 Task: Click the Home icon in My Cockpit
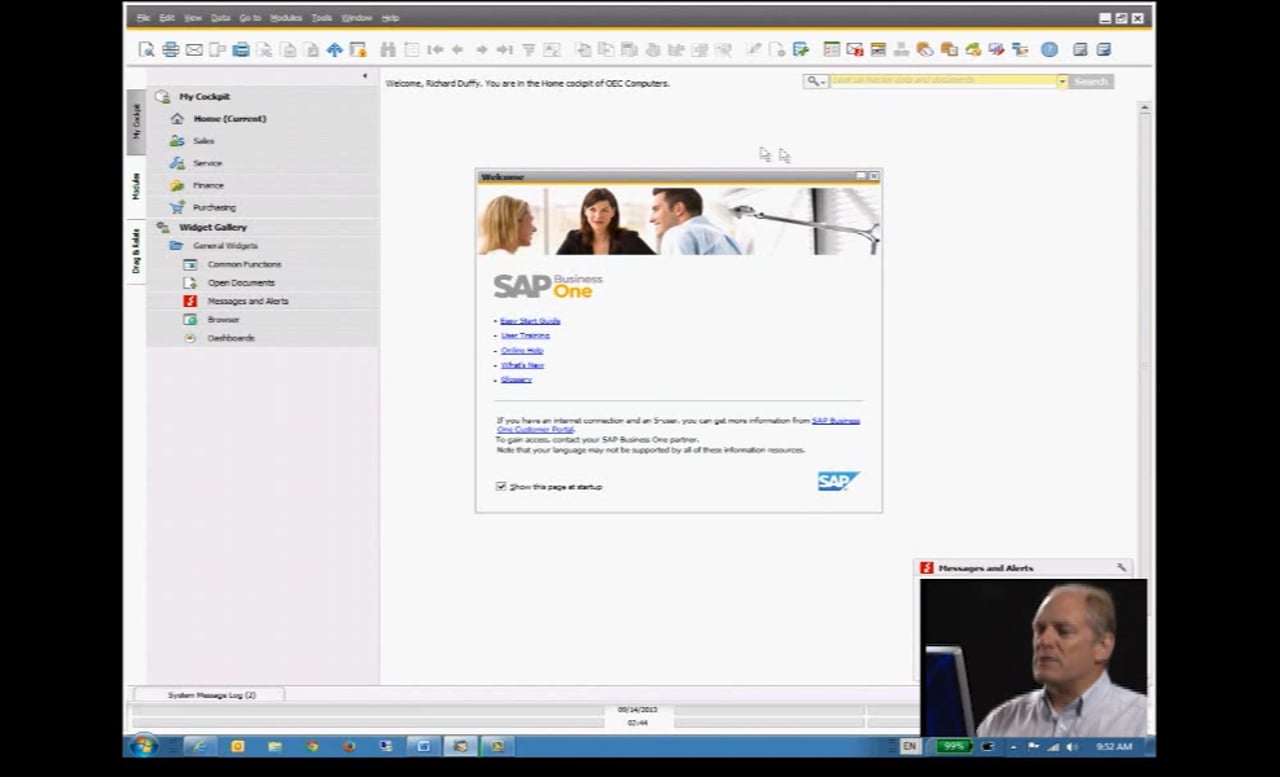point(177,118)
